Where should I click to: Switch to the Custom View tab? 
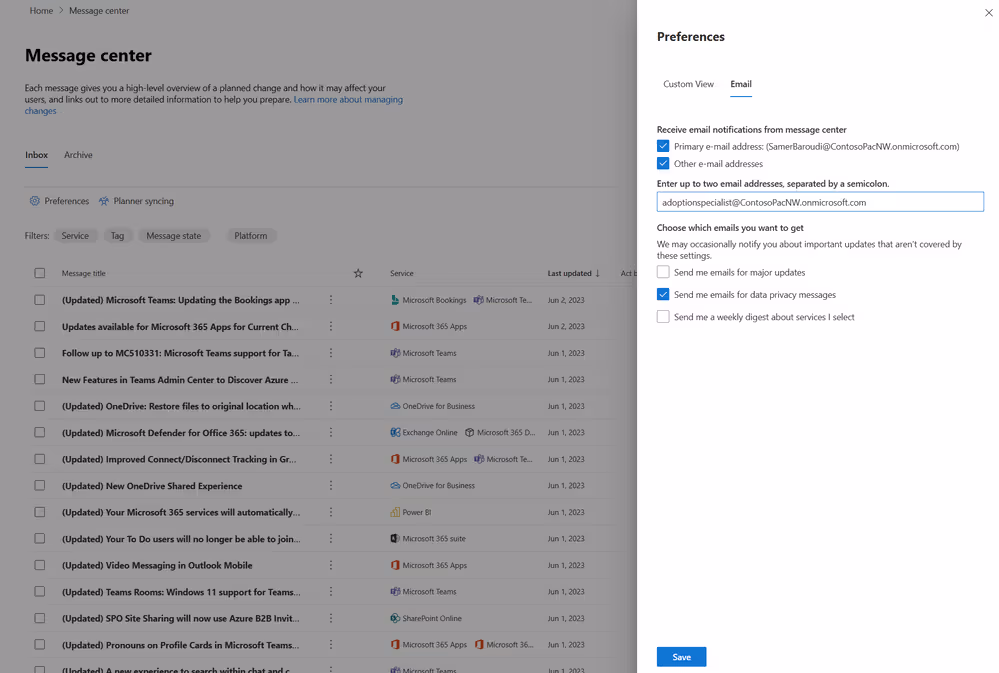tap(688, 85)
